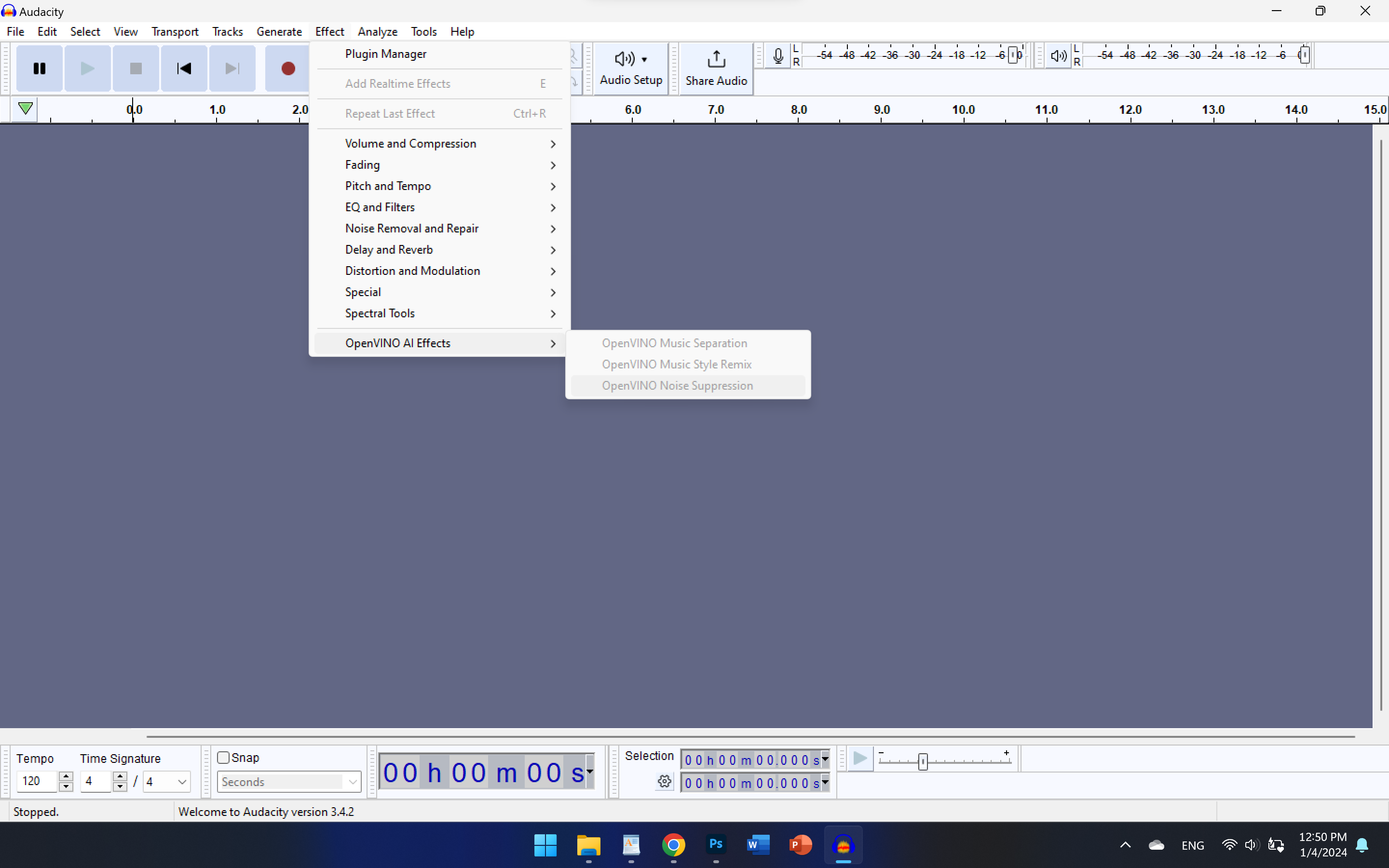Click the Share Audio button

716,68
